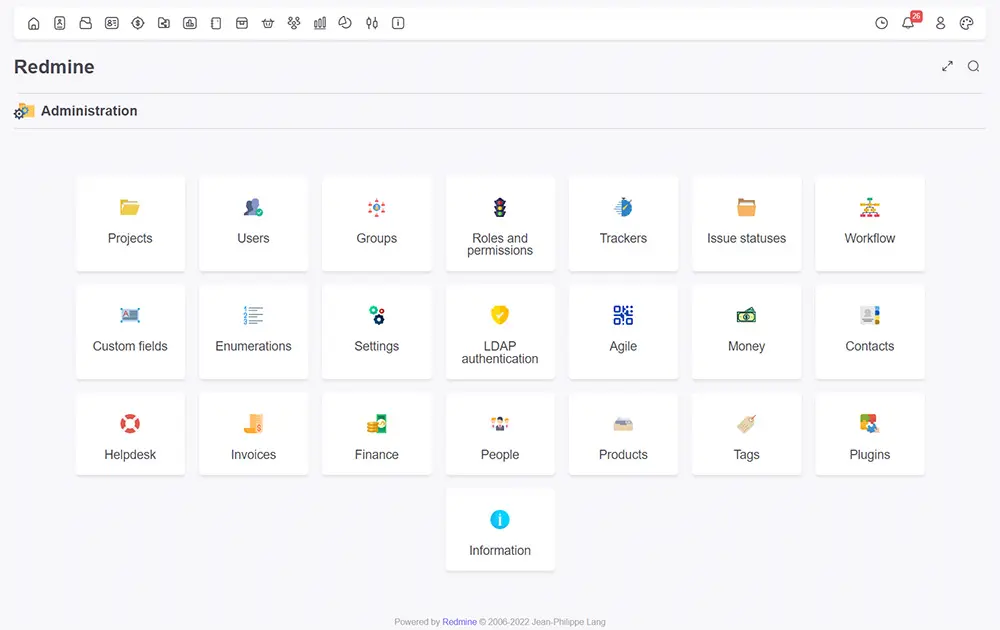Screen dimensions: 1000x630
Task: Expand page to fullscreen with arrows icon
Action: [948, 66]
